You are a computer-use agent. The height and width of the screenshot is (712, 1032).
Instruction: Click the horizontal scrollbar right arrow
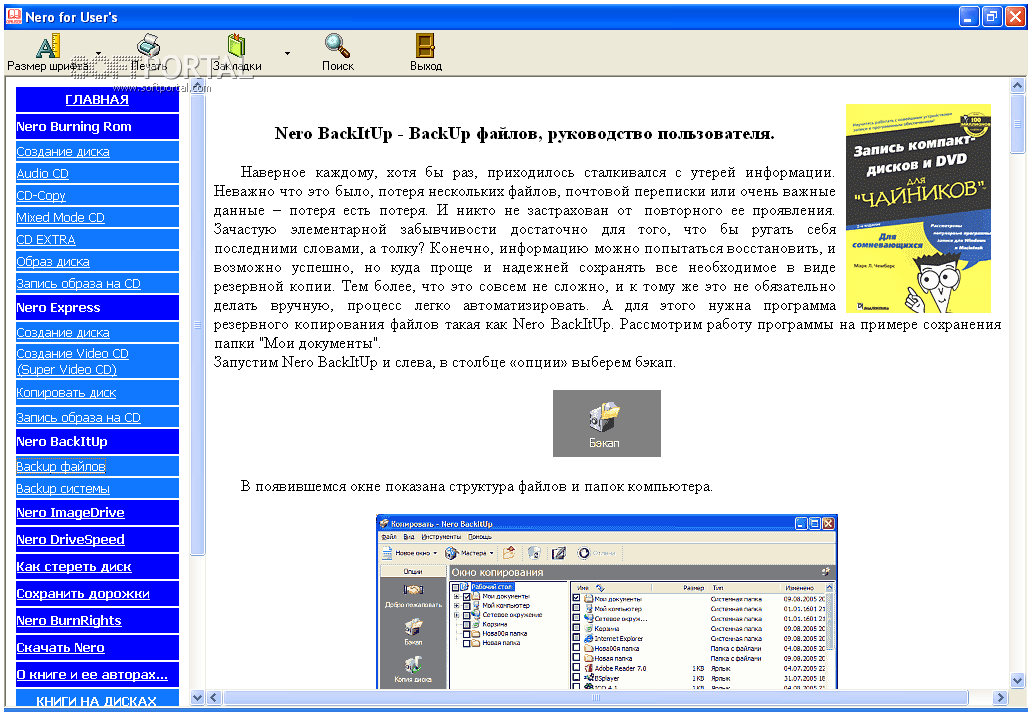point(1000,698)
